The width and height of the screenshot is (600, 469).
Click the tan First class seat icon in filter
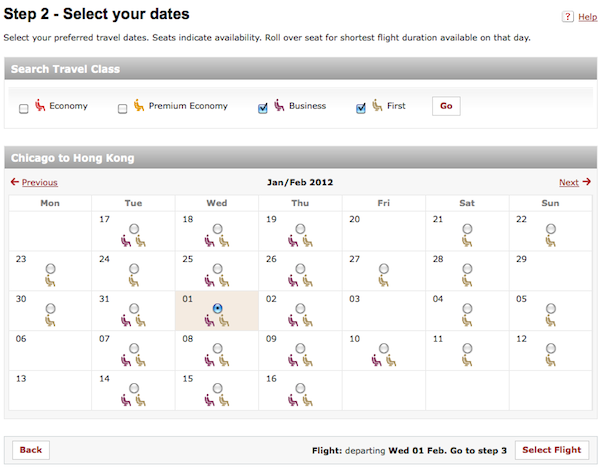[377, 105]
